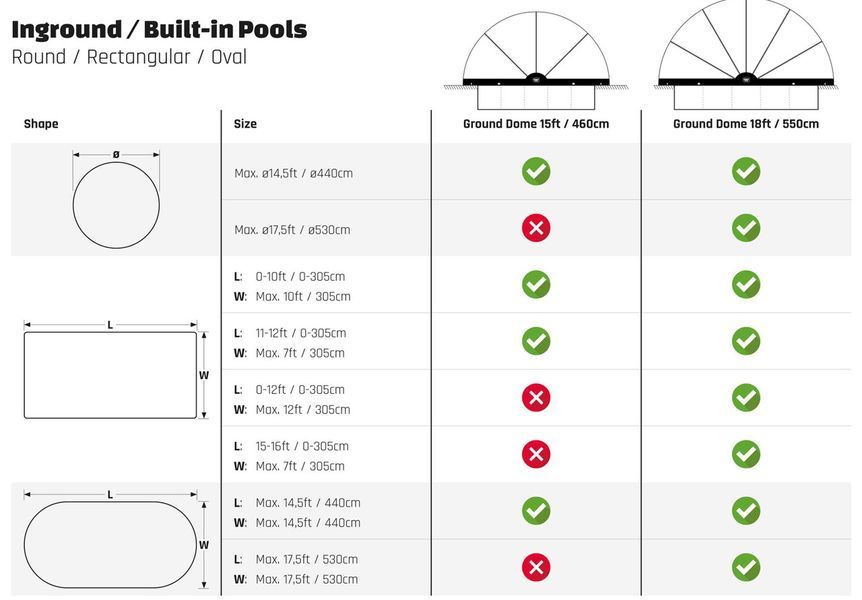Click green check for ø17,5ft under 18ft dome
Image resolution: width=862 pixels, height=600 pixels.
(x=746, y=228)
